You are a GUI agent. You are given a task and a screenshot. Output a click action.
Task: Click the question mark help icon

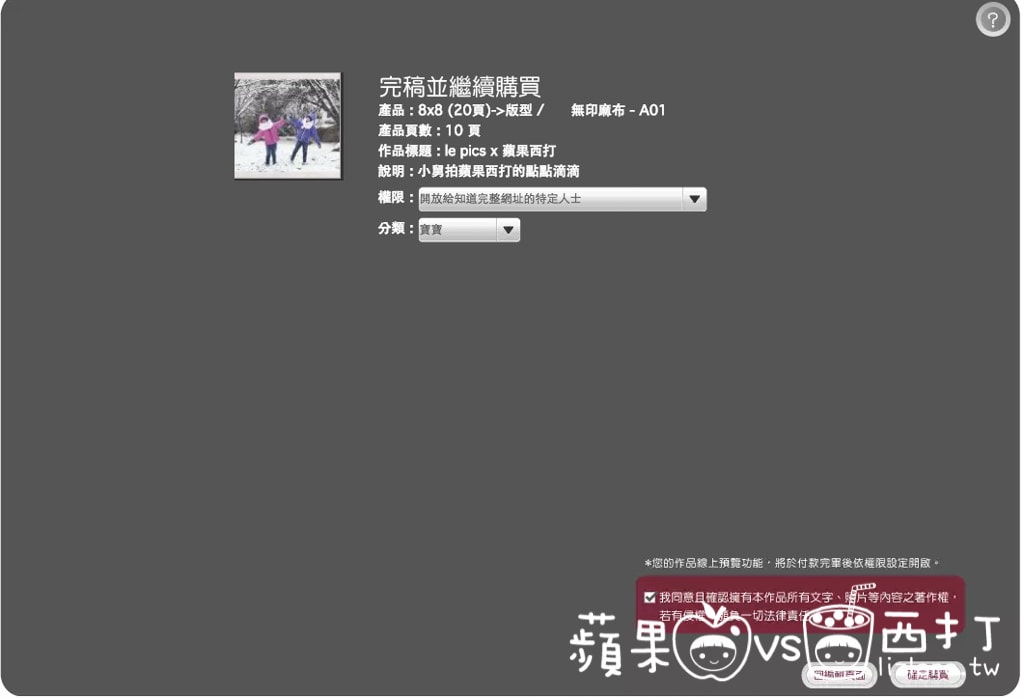(992, 19)
